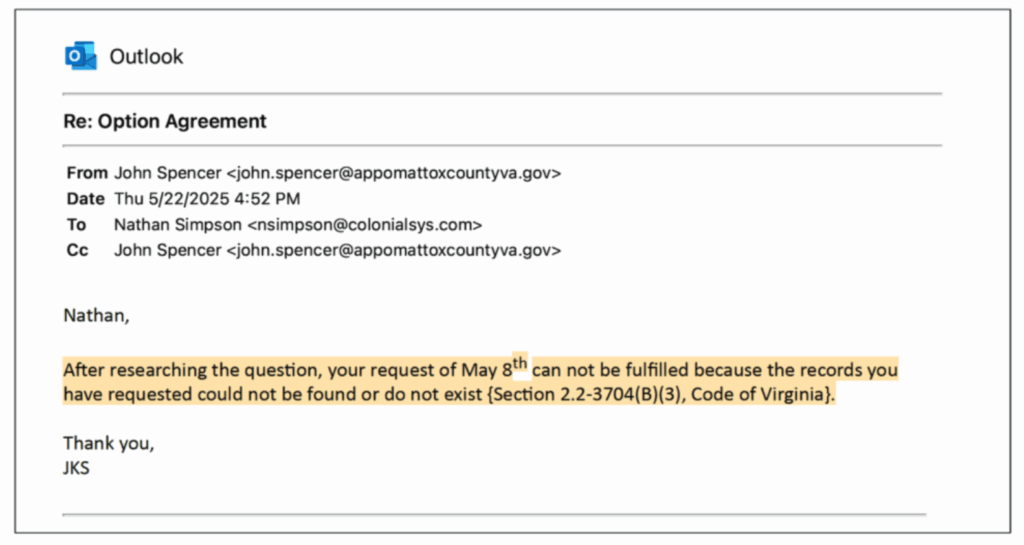Click the email address in the Cc line

tap(394, 251)
